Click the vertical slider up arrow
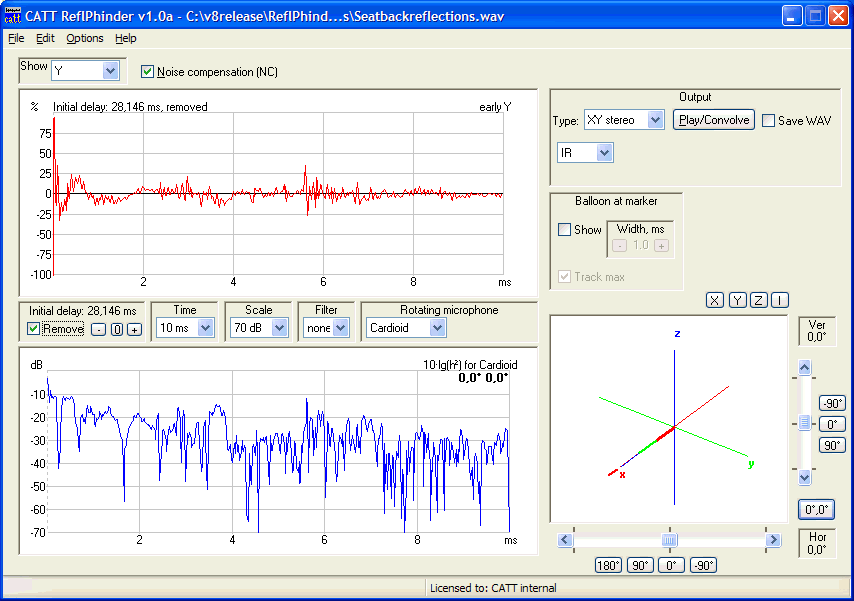 coord(804,369)
